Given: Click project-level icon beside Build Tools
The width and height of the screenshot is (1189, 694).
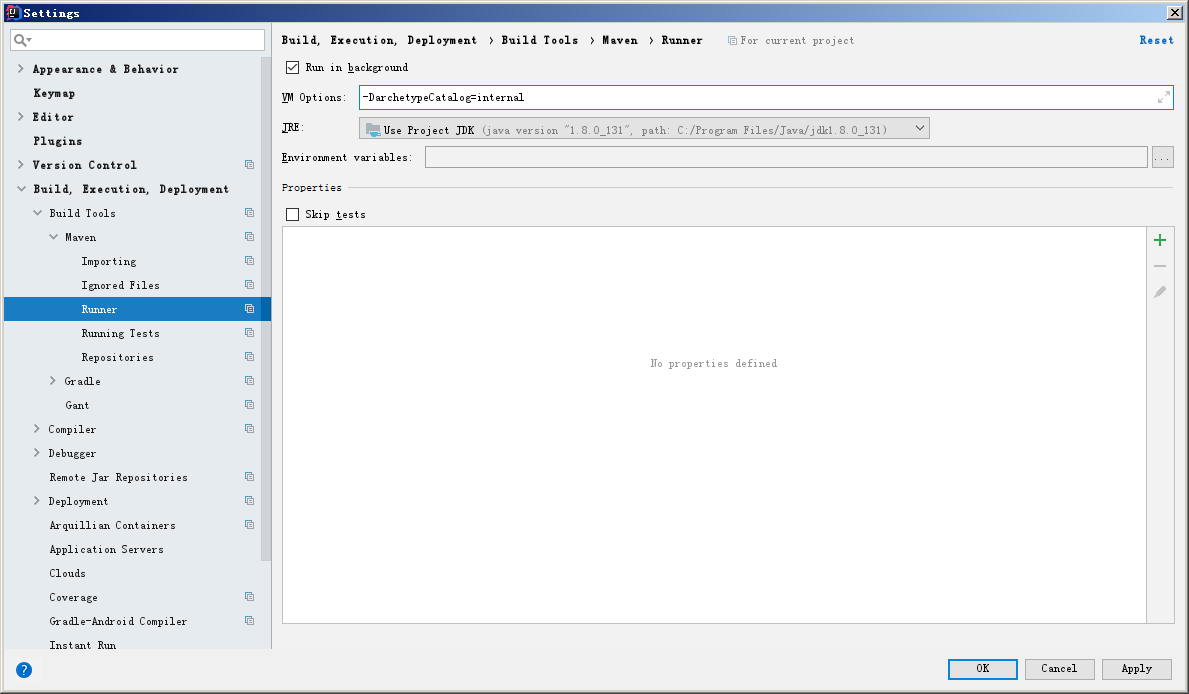Looking at the screenshot, I should (249, 213).
